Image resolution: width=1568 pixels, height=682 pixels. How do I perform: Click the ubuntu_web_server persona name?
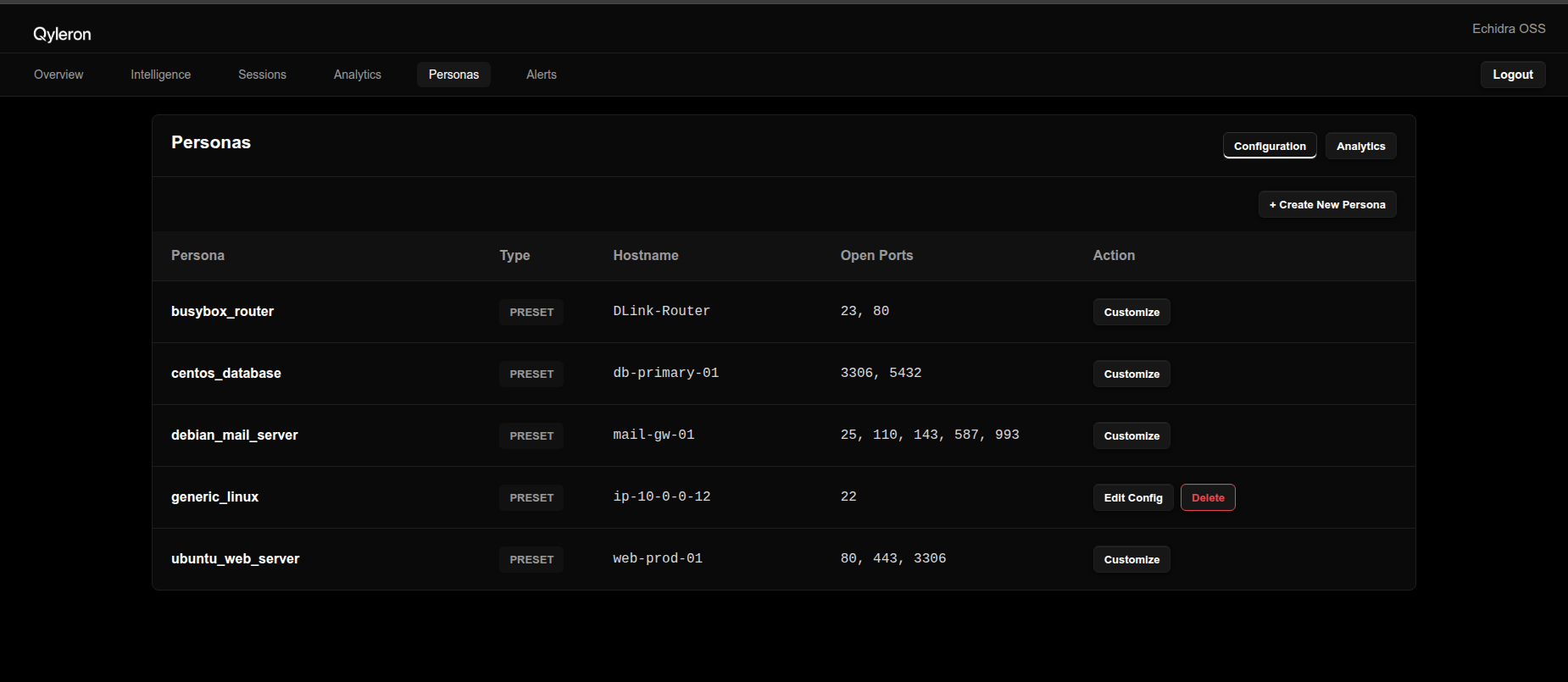tap(235, 558)
